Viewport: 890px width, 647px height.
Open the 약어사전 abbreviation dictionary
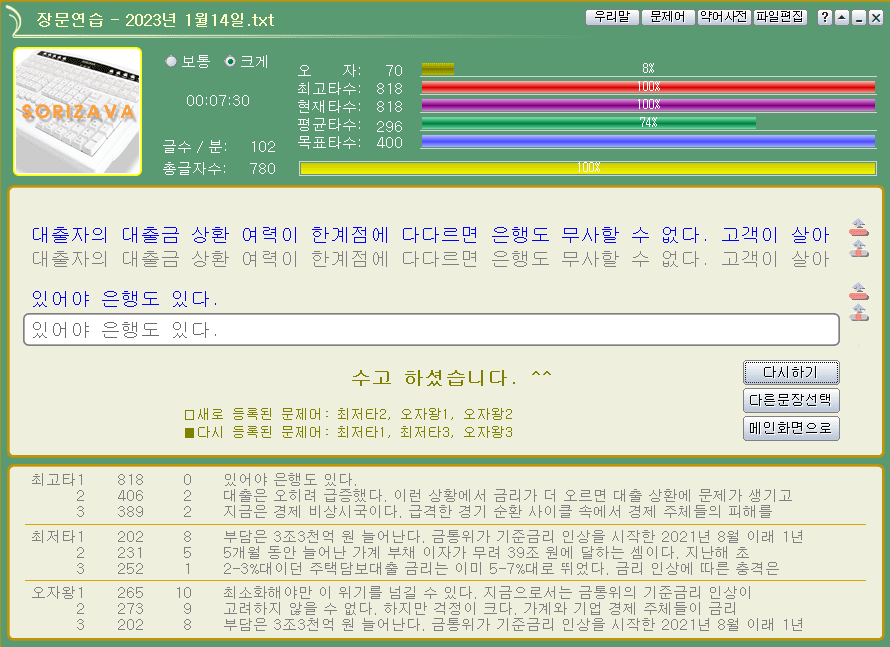tap(723, 17)
